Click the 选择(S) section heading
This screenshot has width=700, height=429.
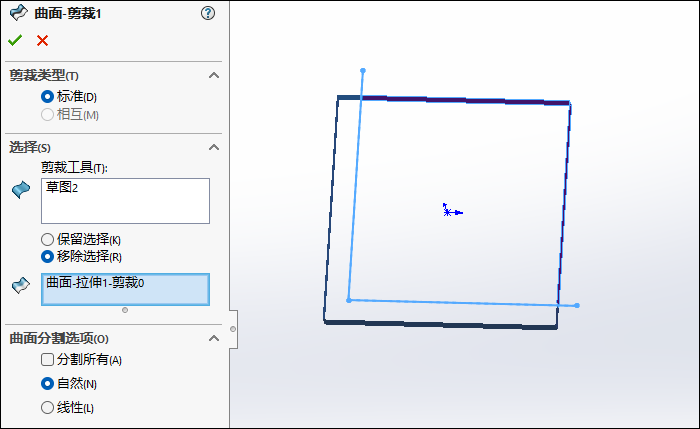click(x=30, y=147)
